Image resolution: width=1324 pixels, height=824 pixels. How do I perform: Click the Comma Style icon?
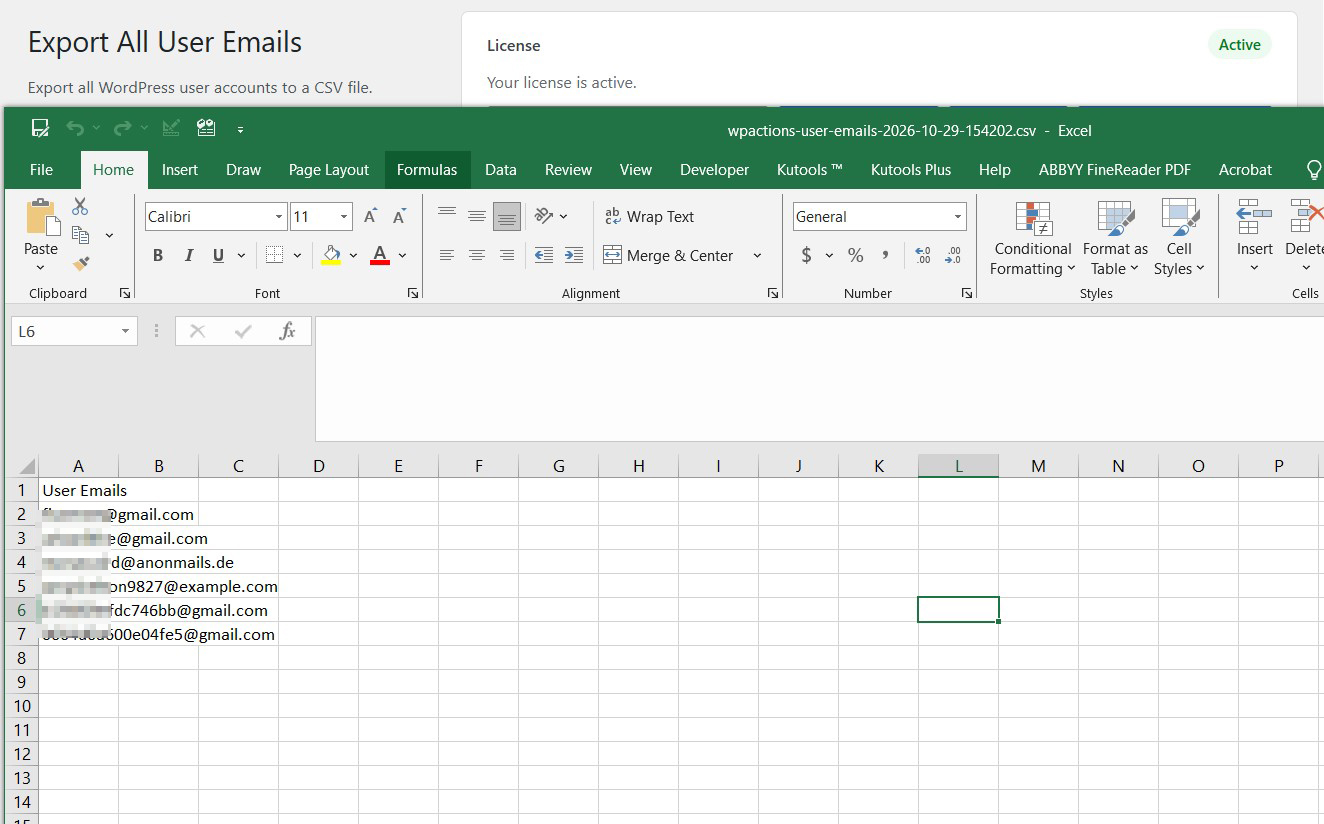coord(885,256)
